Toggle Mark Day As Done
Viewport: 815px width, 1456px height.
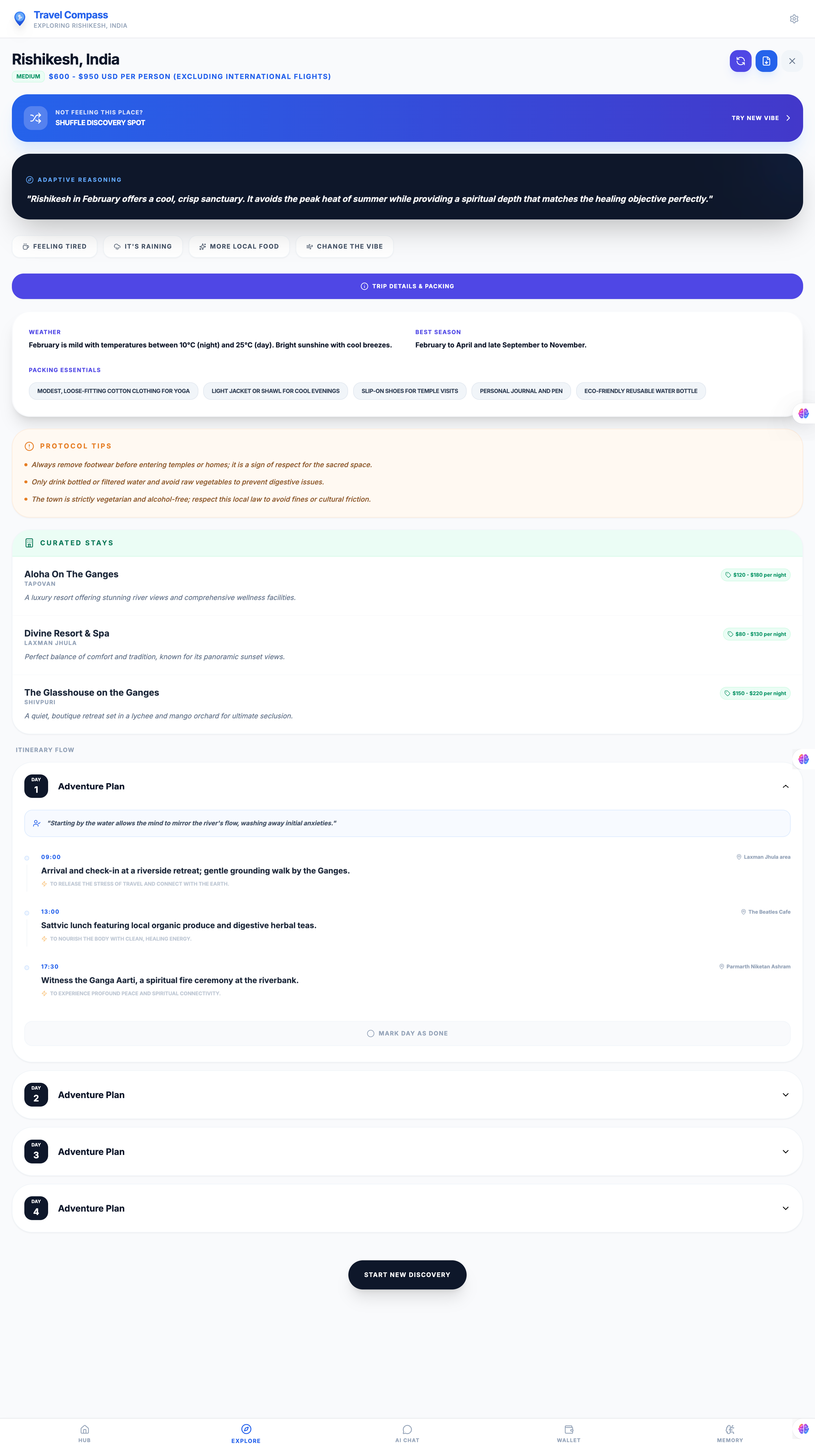407,1033
